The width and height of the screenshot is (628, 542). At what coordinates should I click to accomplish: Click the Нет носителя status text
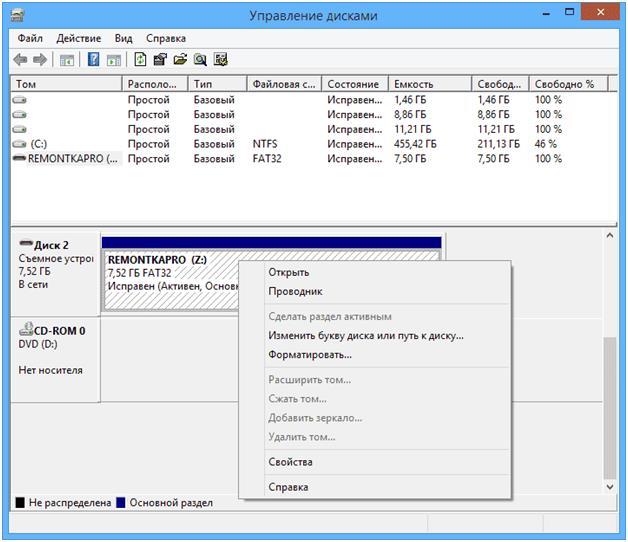pos(50,370)
